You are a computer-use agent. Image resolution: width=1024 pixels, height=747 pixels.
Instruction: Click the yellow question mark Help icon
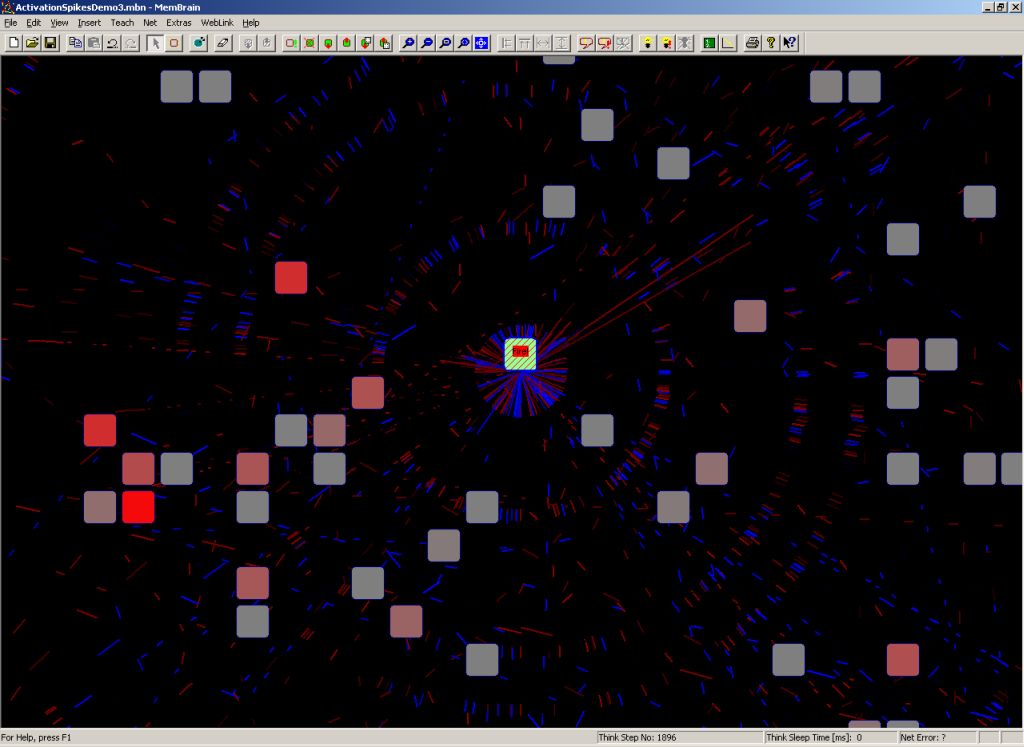pos(771,43)
